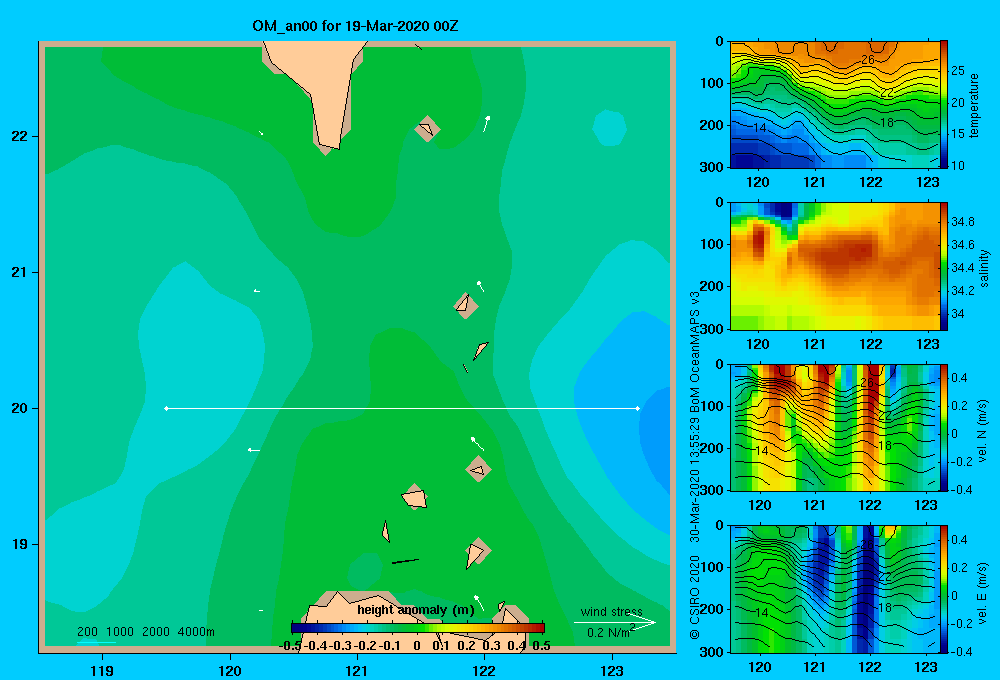
Task: Click the '34.8' salinity scale value
Action: [x=962, y=222]
